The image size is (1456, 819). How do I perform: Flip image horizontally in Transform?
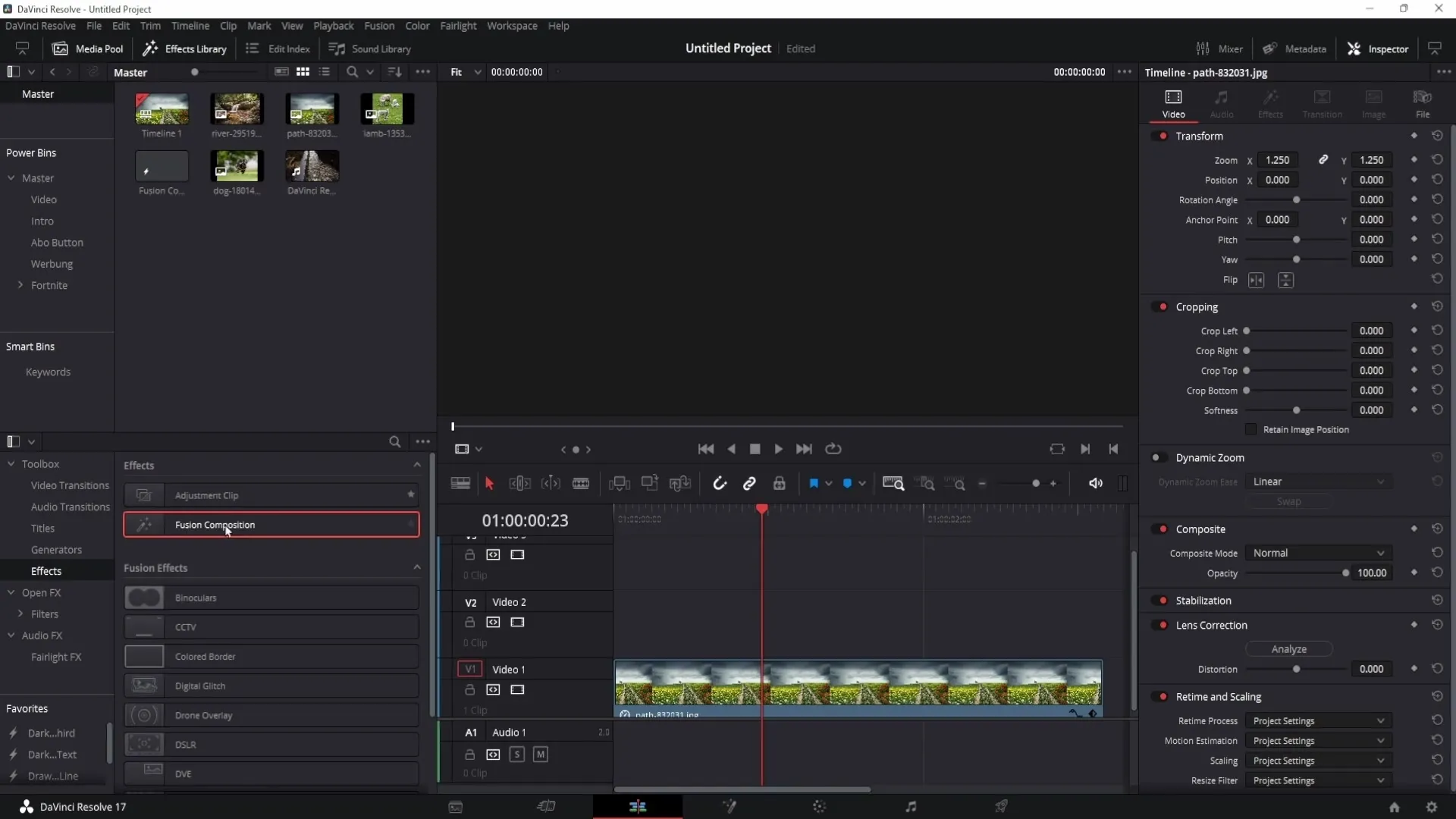tap(1257, 281)
